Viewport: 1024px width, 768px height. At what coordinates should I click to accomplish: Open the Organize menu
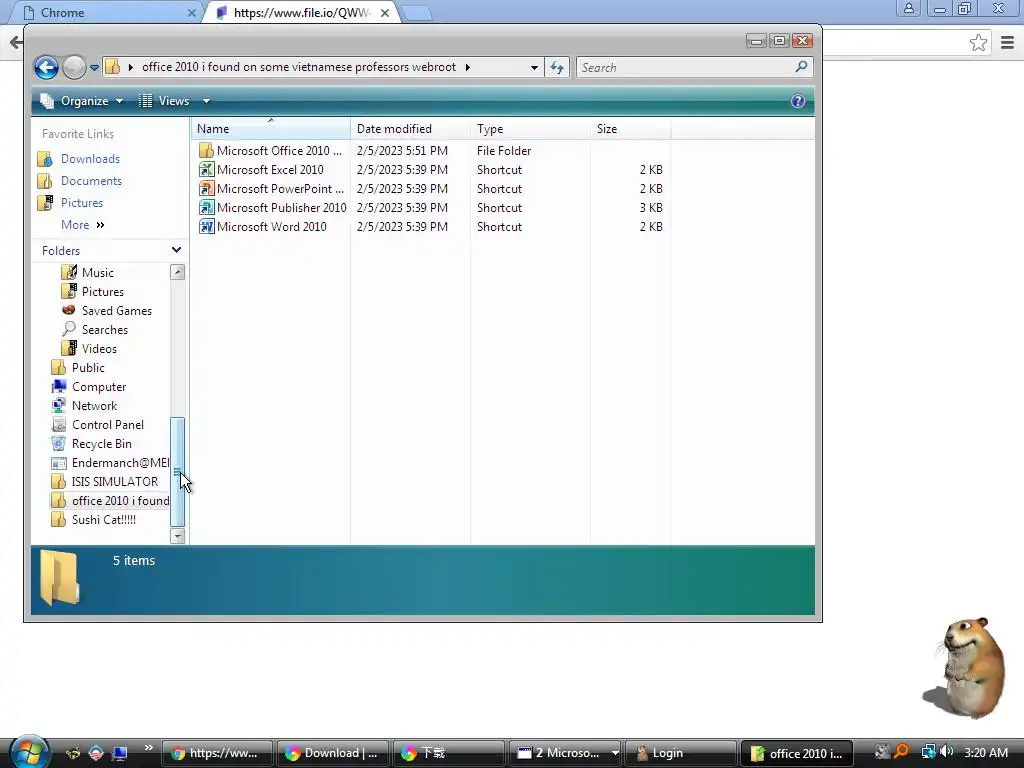pyautogui.click(x=82, y=101)
